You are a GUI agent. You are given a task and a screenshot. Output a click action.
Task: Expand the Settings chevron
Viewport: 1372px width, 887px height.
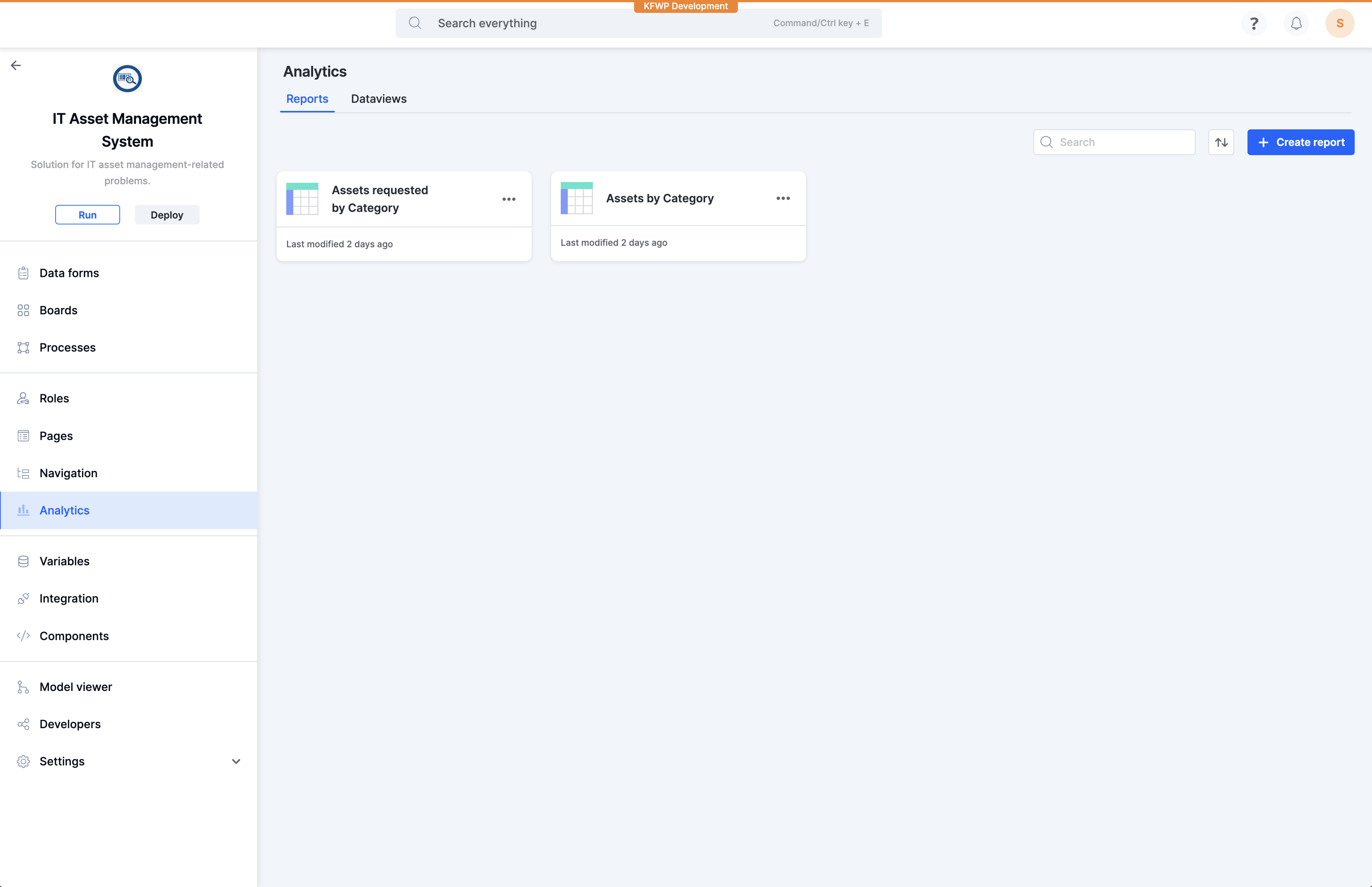[236, 761]
